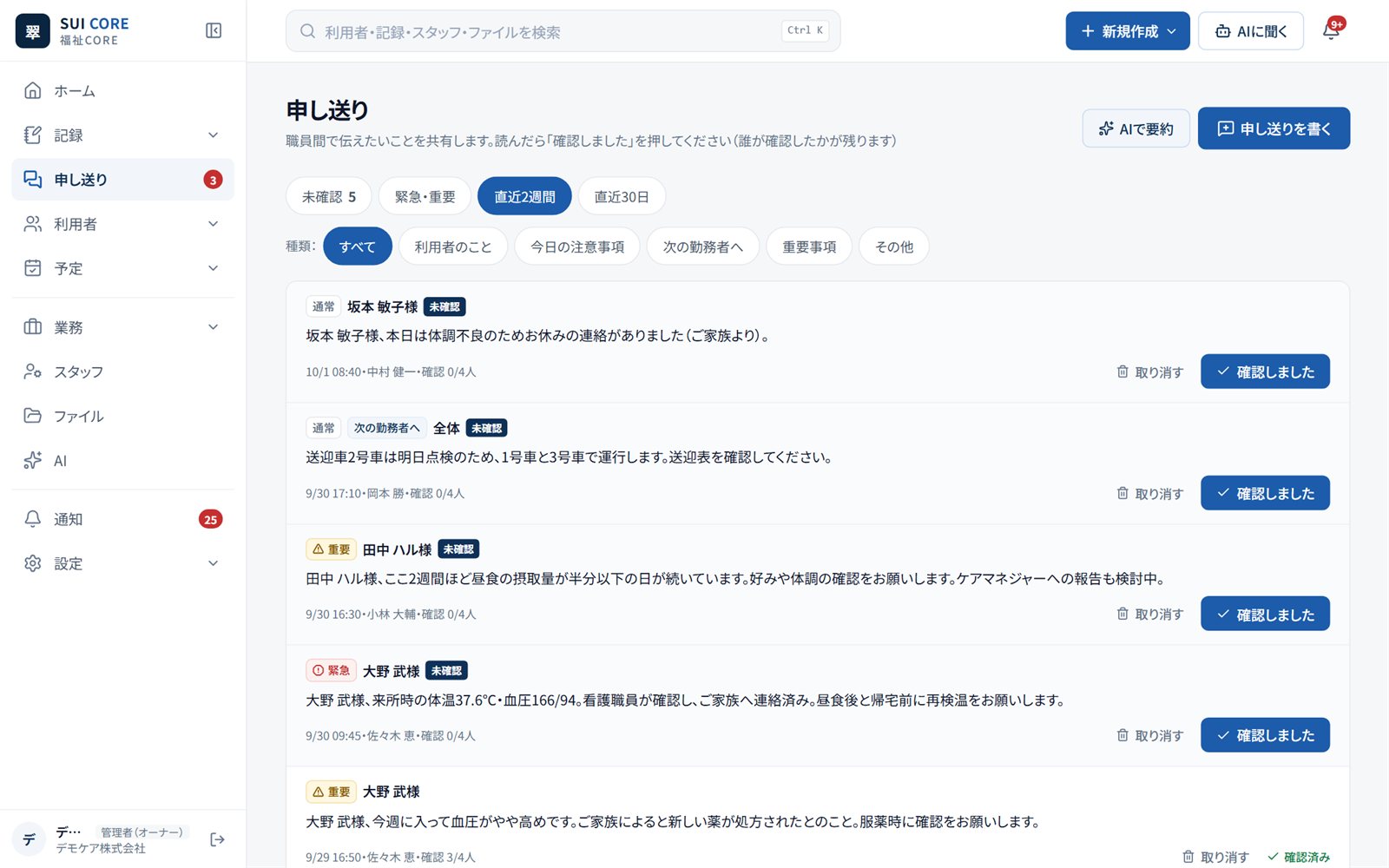Image resolution: width=1389 pixels, height=868 pixels.
Task: Click the AIで要約 button
Action: coord(1136,128)
